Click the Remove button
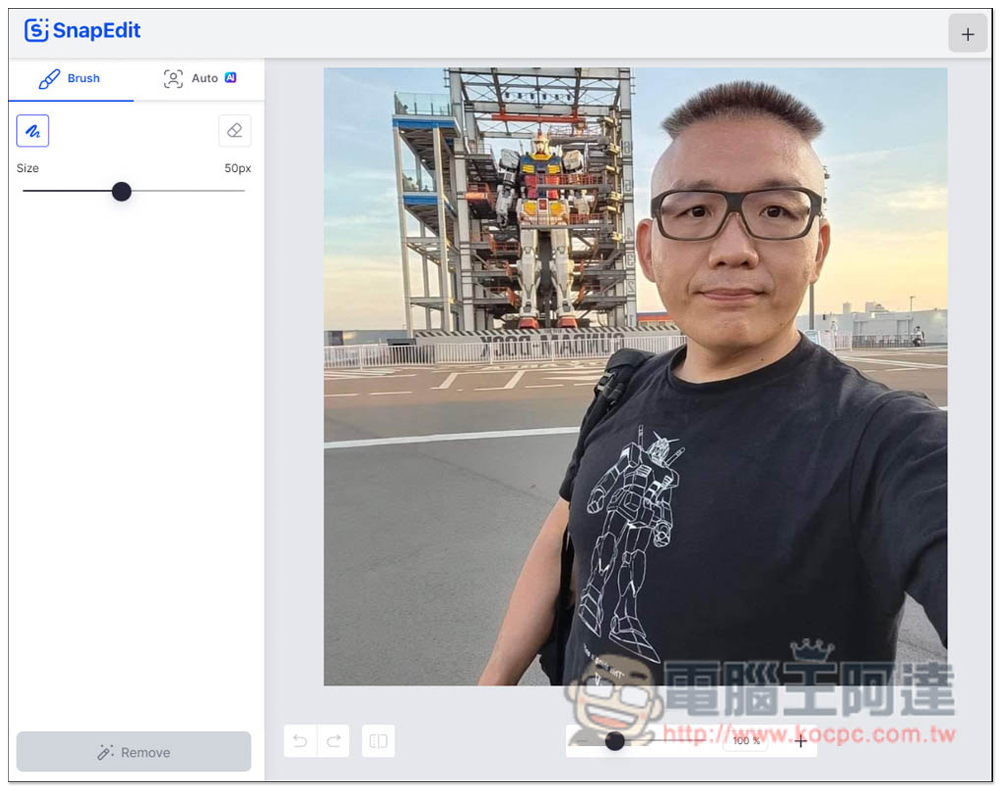This screenshot has height=791, width=1000. point(133,752)
